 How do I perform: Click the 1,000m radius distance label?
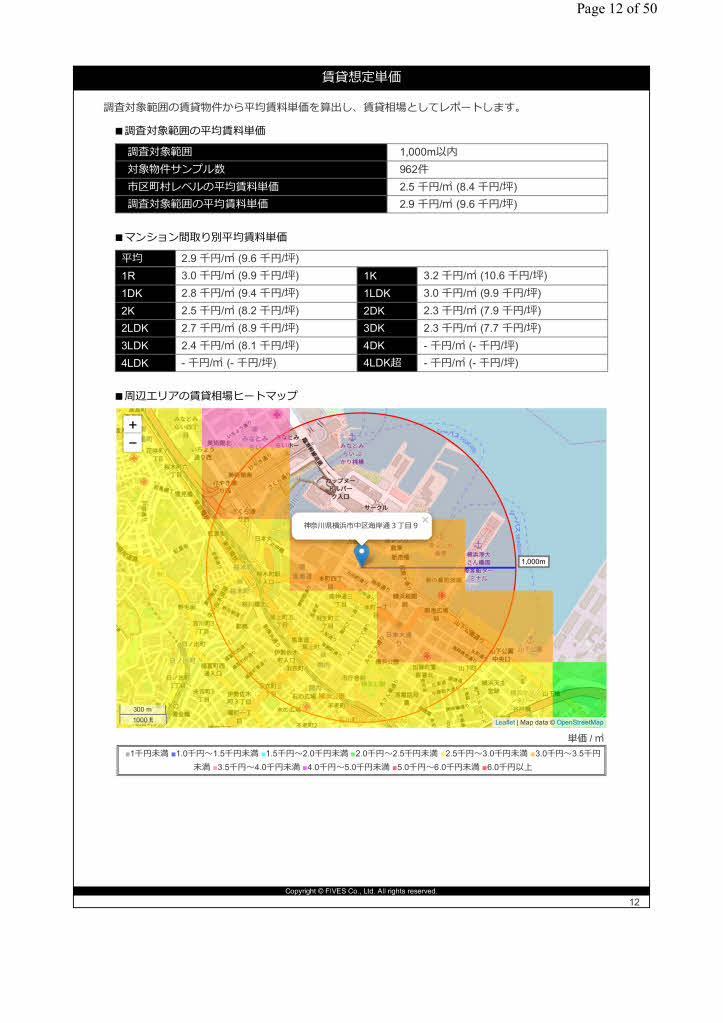coord(534,562)
